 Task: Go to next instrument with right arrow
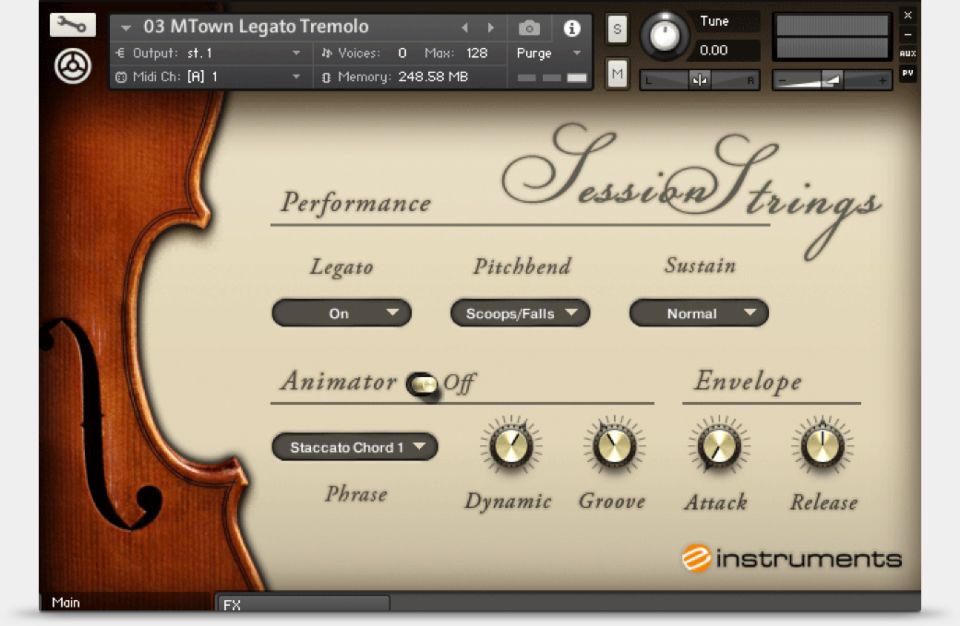(x=490, y=28)
